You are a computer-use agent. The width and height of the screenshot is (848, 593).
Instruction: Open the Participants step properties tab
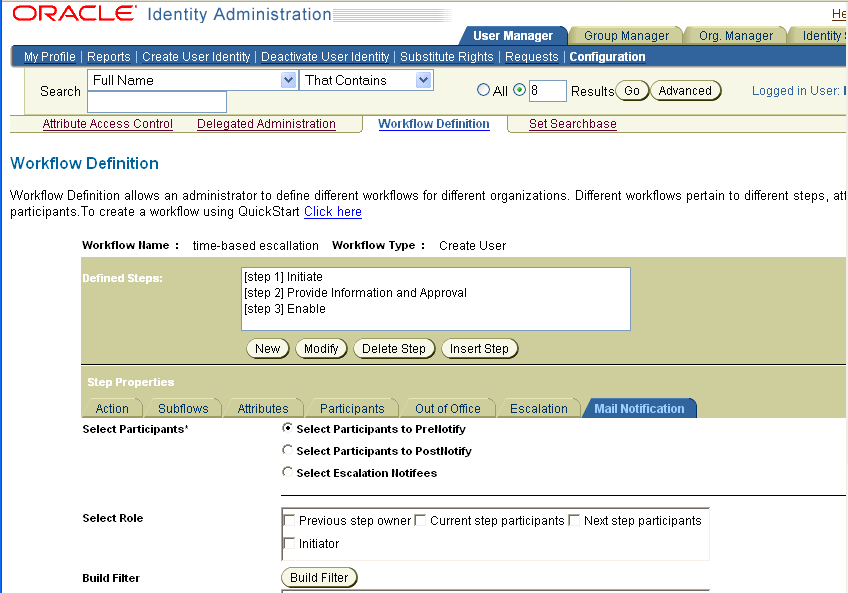tap(352, 408)
